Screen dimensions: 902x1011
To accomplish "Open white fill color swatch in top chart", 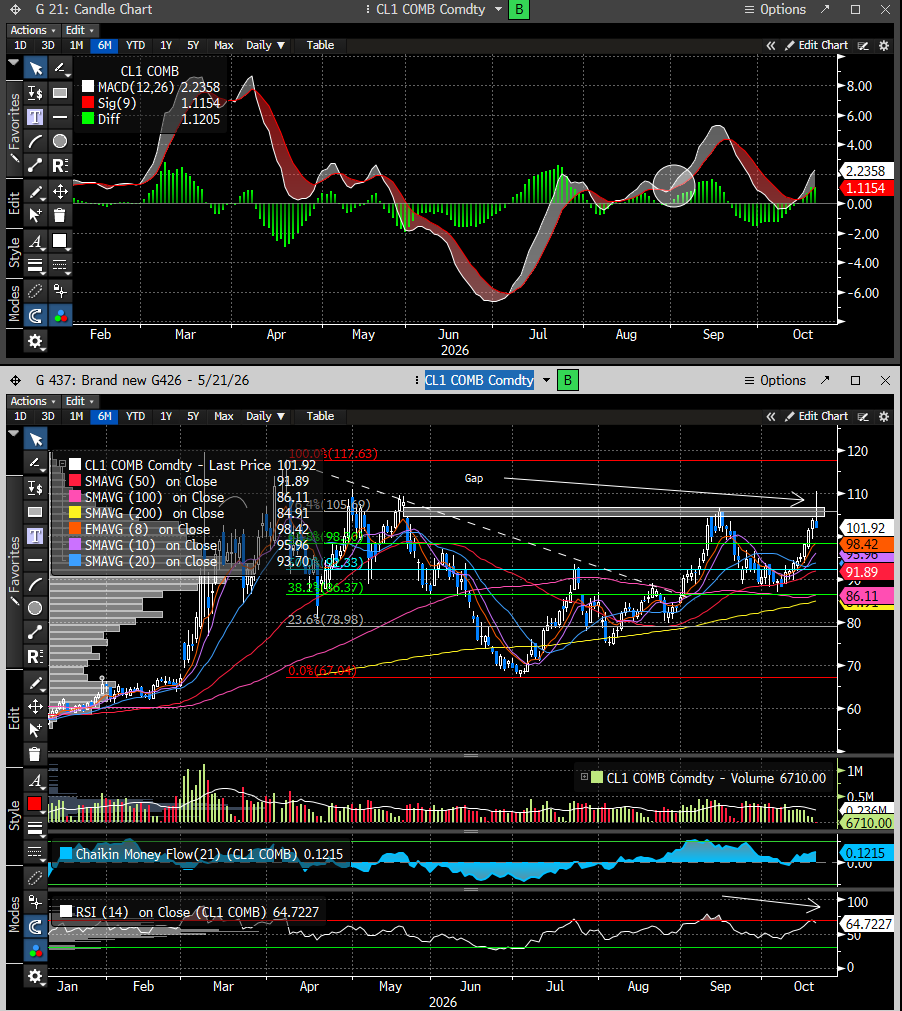I will click(60, 241).
